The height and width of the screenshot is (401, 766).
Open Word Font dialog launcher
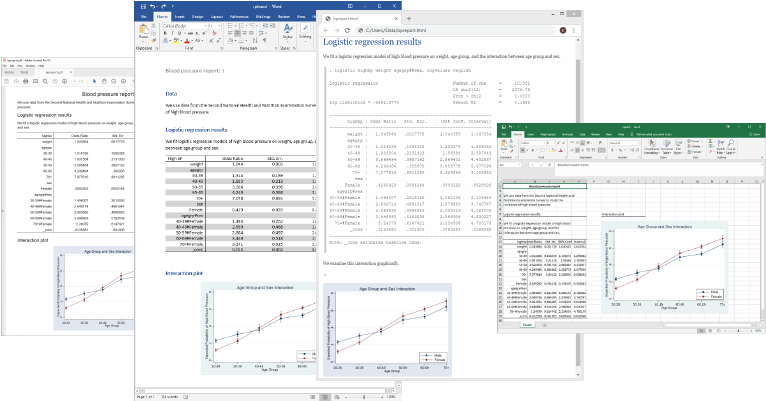(221, 48)
